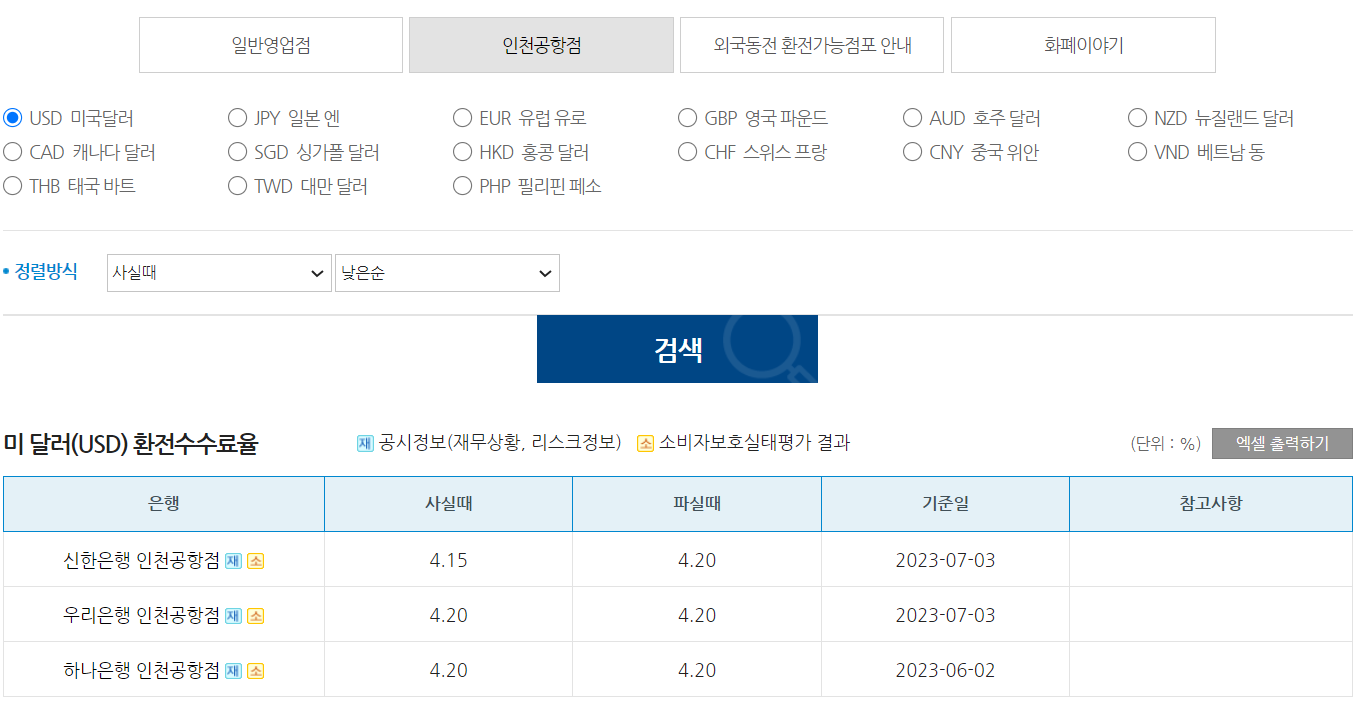Click 공시정보 icon beside 우리은행 인천공항점
Screen dimensions: 1363x712
(x=233, y=615)
